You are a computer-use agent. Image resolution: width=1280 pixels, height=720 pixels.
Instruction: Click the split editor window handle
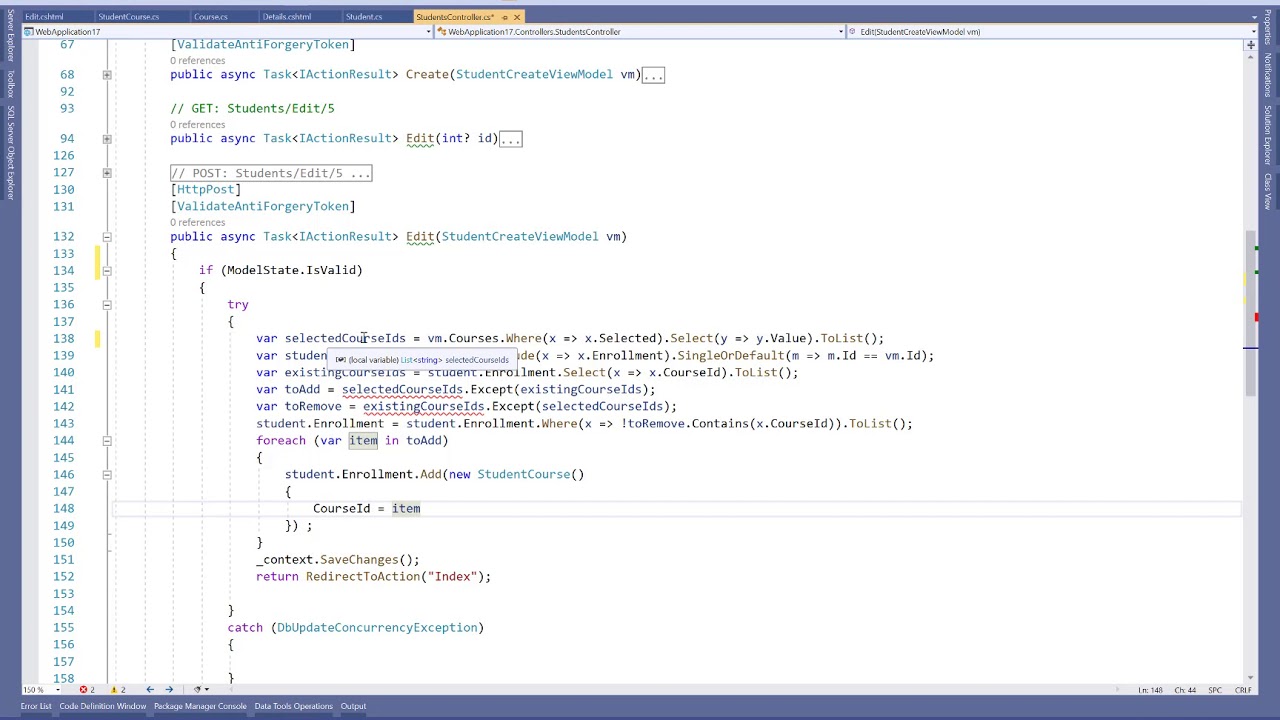[x=1250, y=45]
